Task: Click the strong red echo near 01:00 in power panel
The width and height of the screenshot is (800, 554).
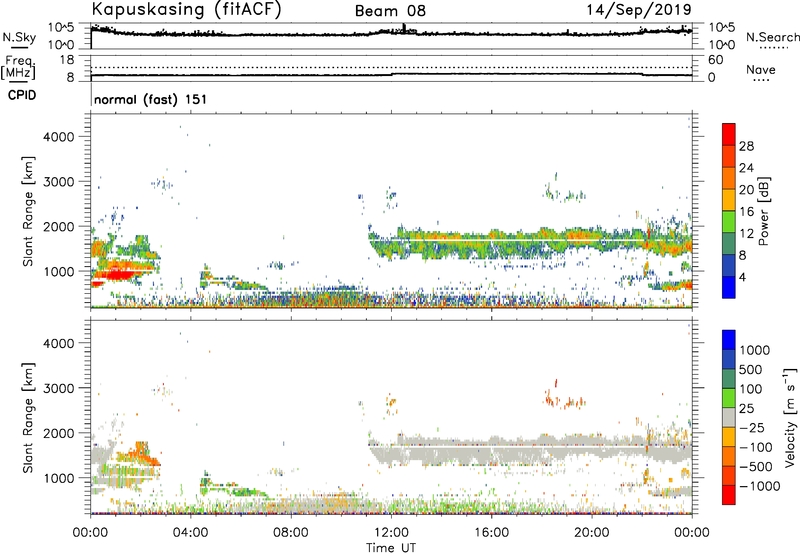Action: [x=118, y=274]
